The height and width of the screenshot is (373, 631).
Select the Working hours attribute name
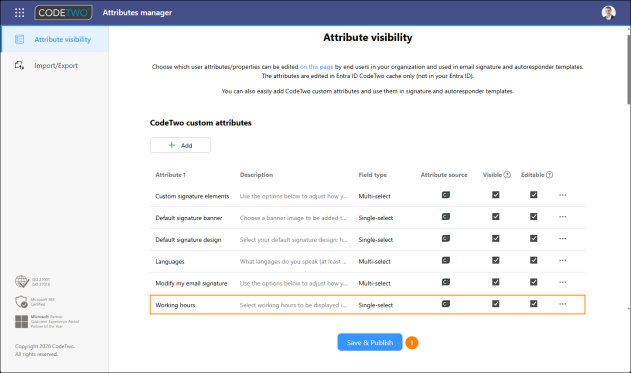point(175,305)
